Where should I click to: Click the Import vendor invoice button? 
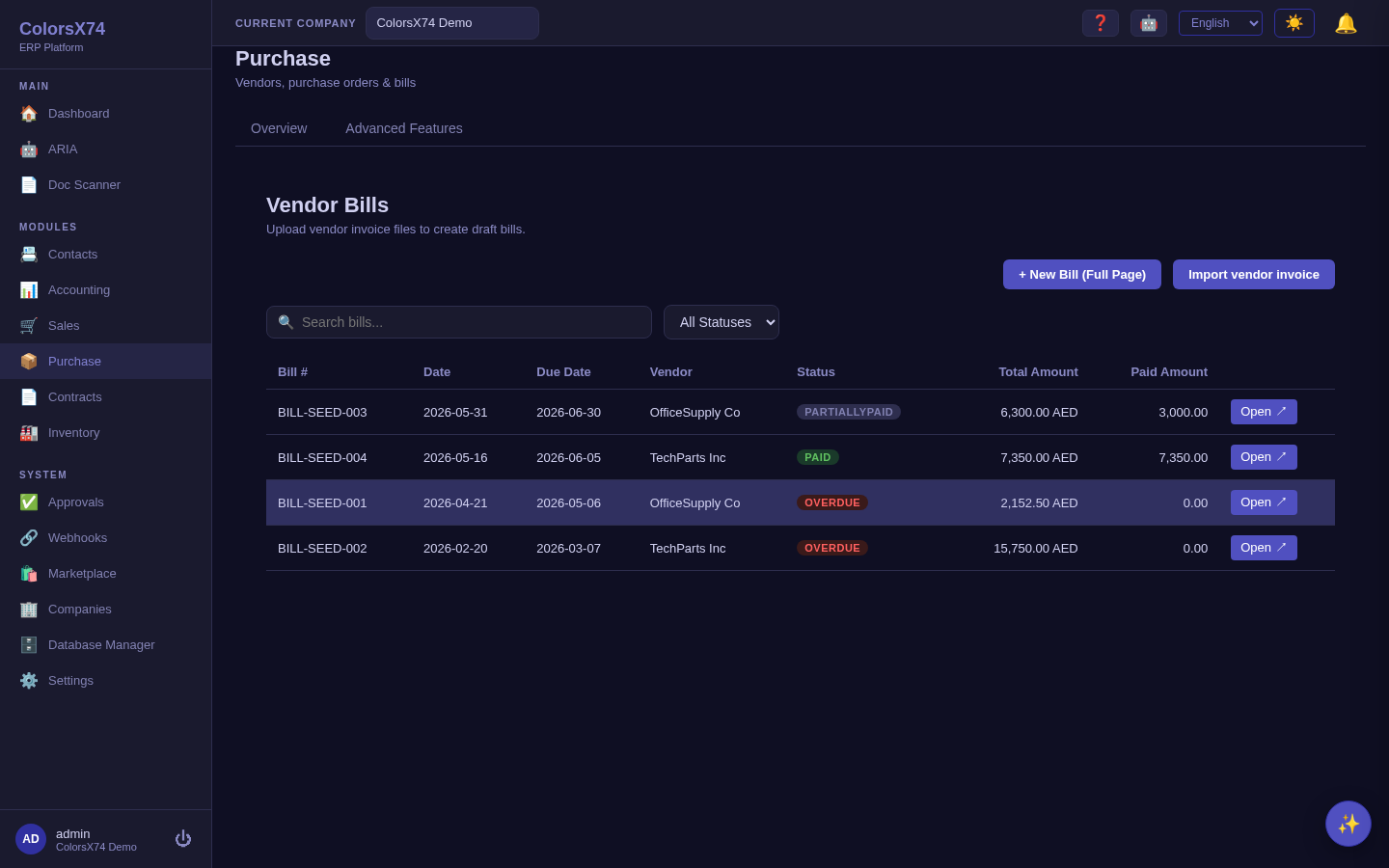(x=1254, y=274)
